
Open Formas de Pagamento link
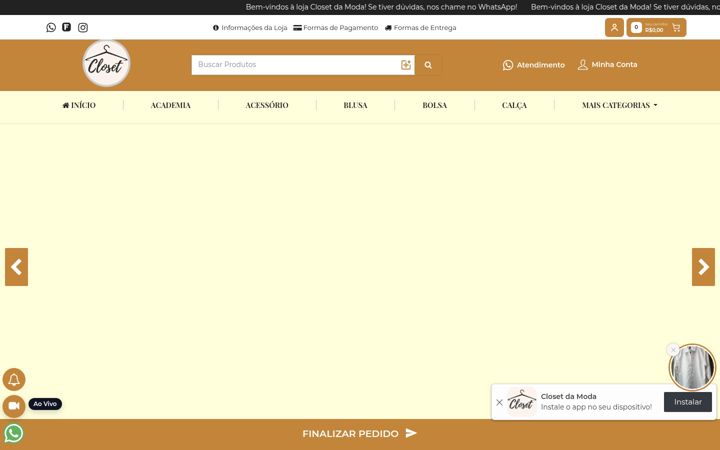(x=336, y=28)
